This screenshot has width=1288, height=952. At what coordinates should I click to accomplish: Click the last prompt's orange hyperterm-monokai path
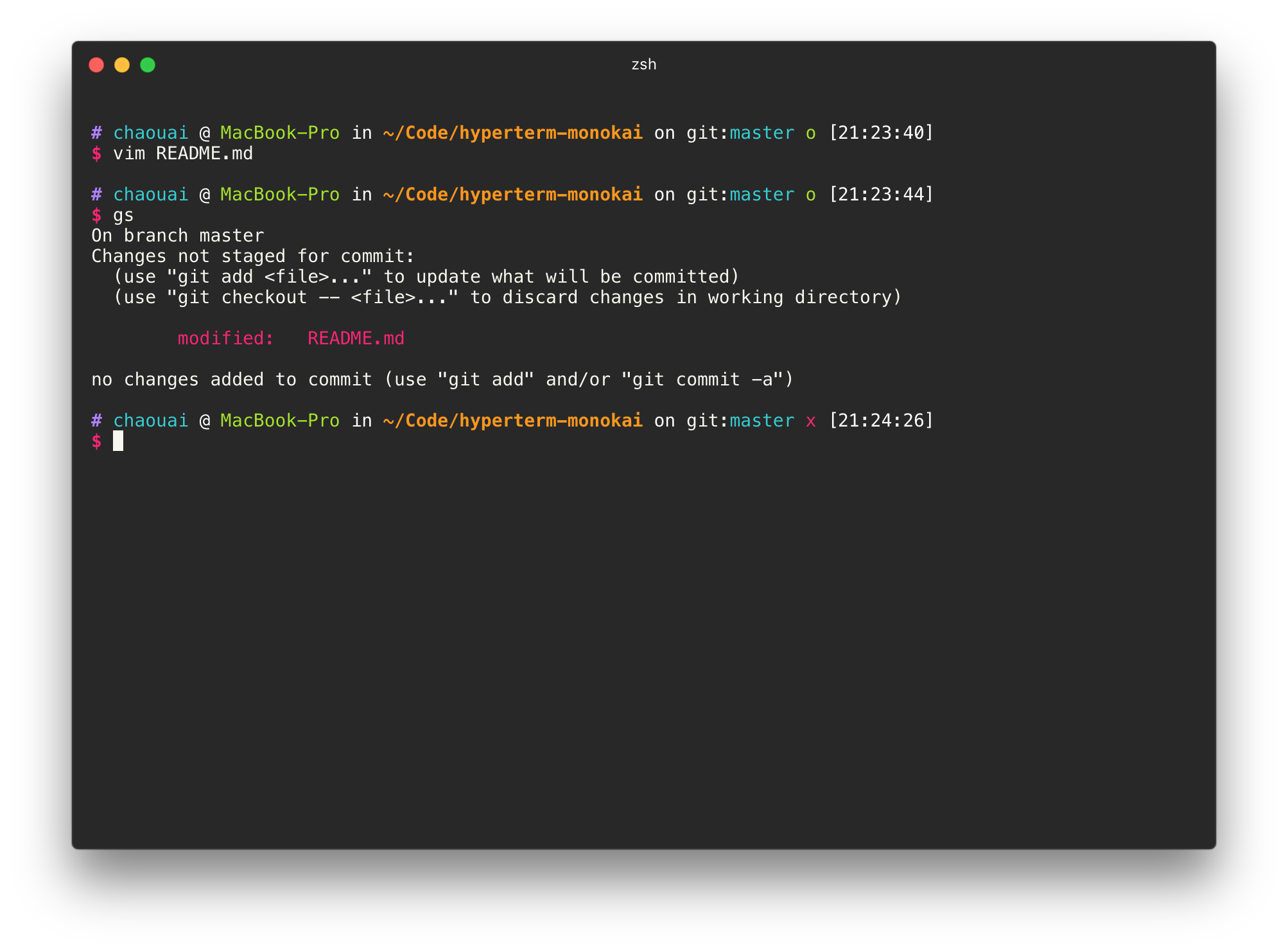512,421
